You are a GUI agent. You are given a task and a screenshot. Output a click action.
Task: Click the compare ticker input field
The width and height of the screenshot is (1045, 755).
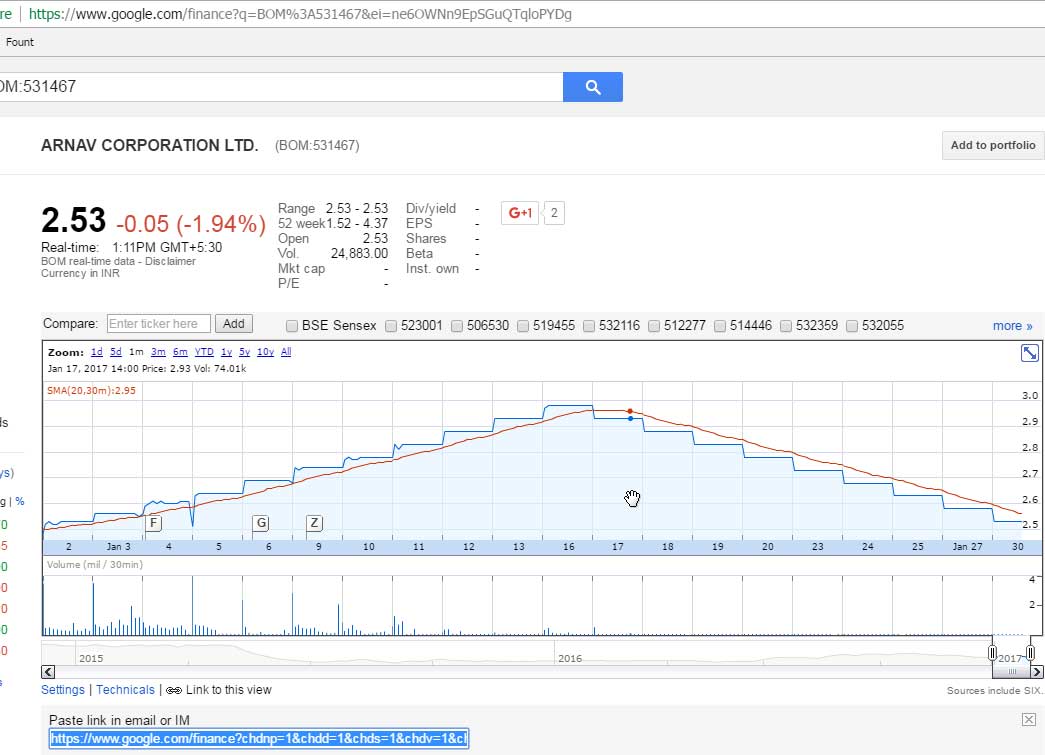[x=159, y=324]
